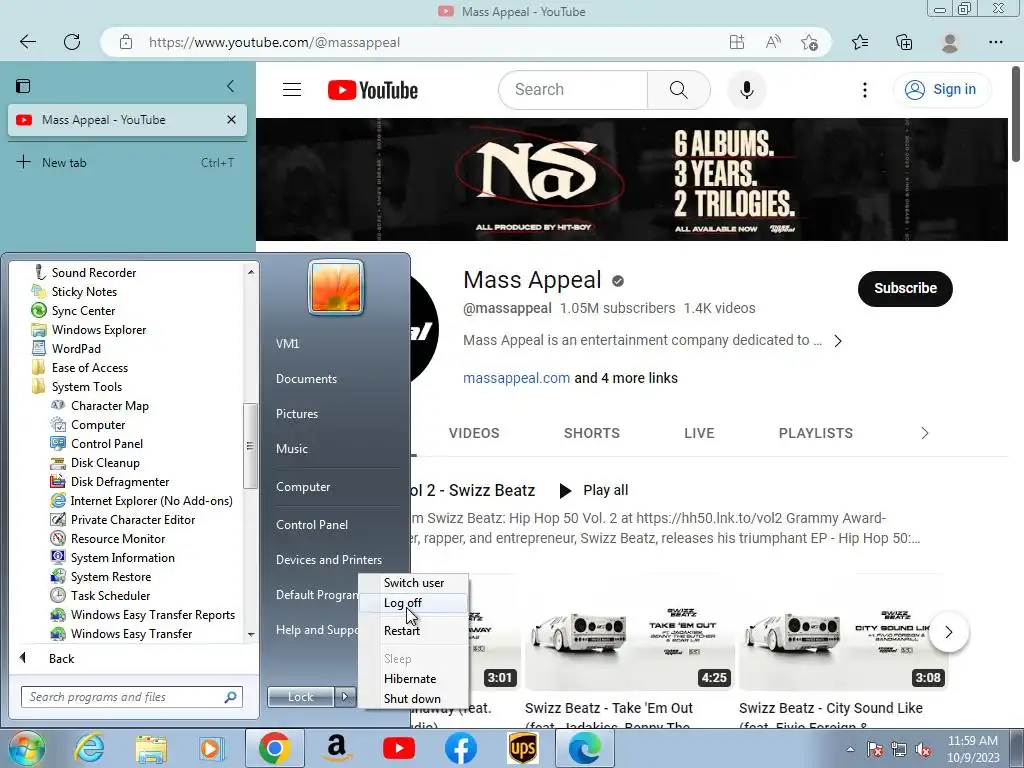Choose Log off from power menu

coord(413,603)
